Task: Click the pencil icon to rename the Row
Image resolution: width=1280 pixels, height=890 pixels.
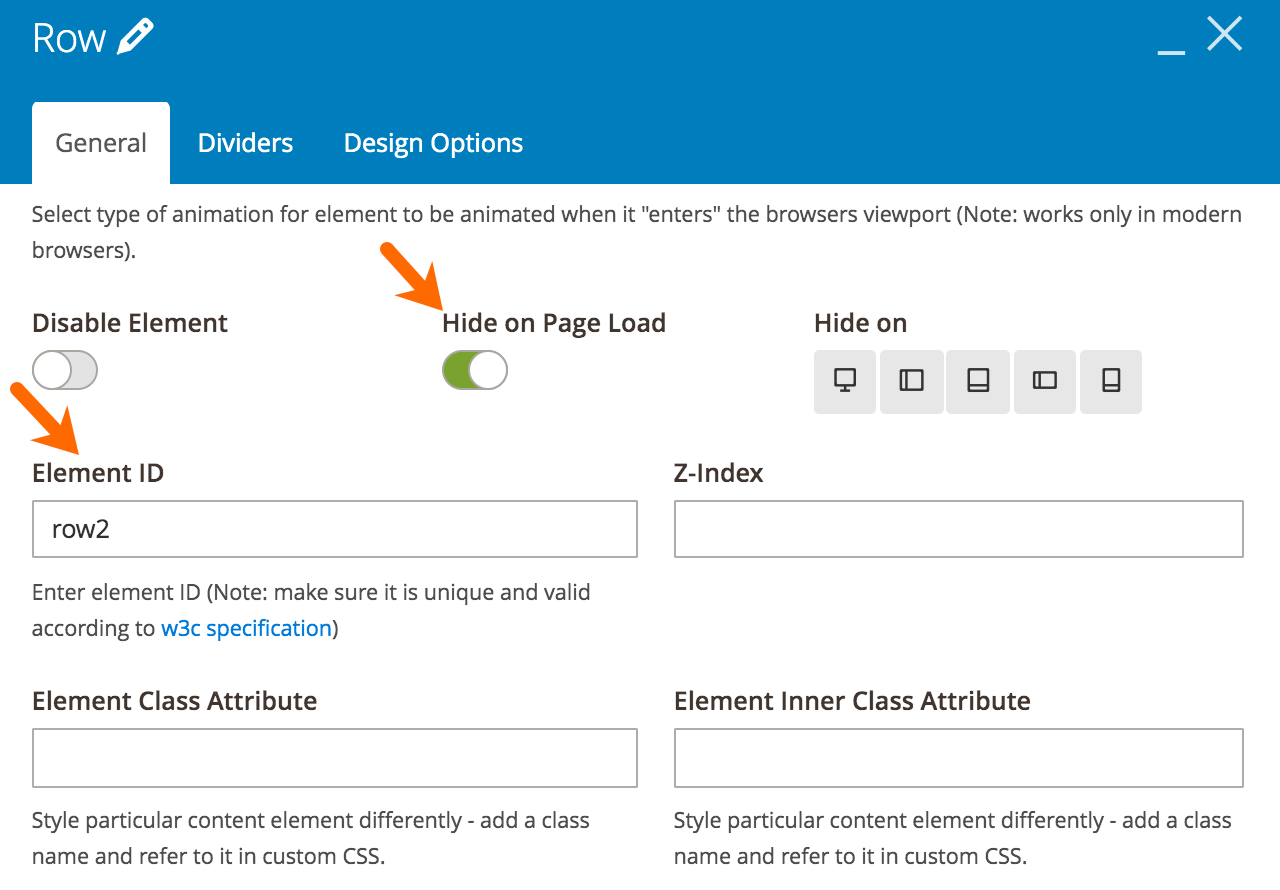Action: (x=136, y=34)
